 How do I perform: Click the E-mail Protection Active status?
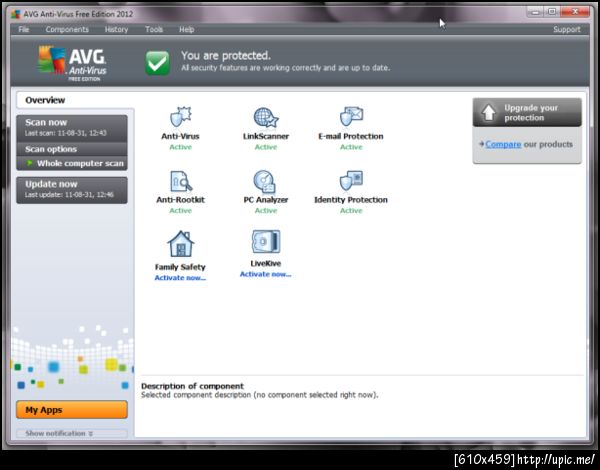click(351, 147)
